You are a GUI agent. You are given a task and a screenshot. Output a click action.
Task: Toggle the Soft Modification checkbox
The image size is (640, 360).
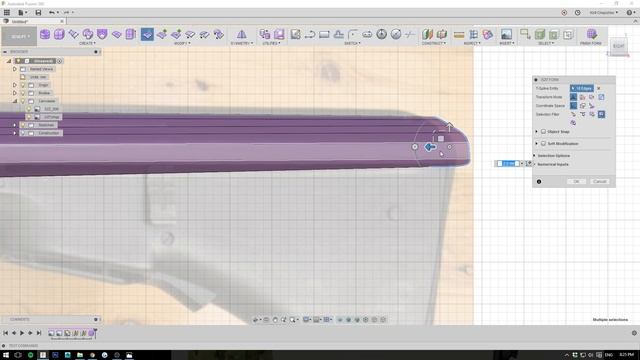click(543, 144)
